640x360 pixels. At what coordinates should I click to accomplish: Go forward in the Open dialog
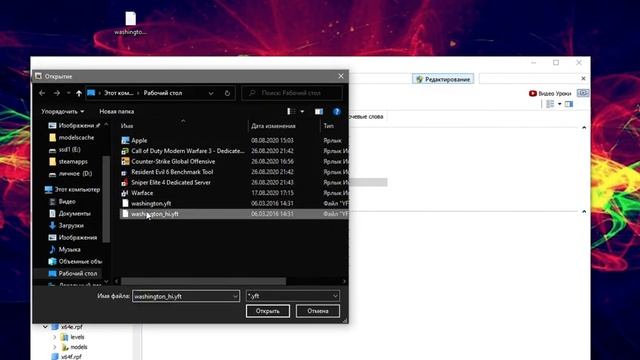click(x=56, y=93)
